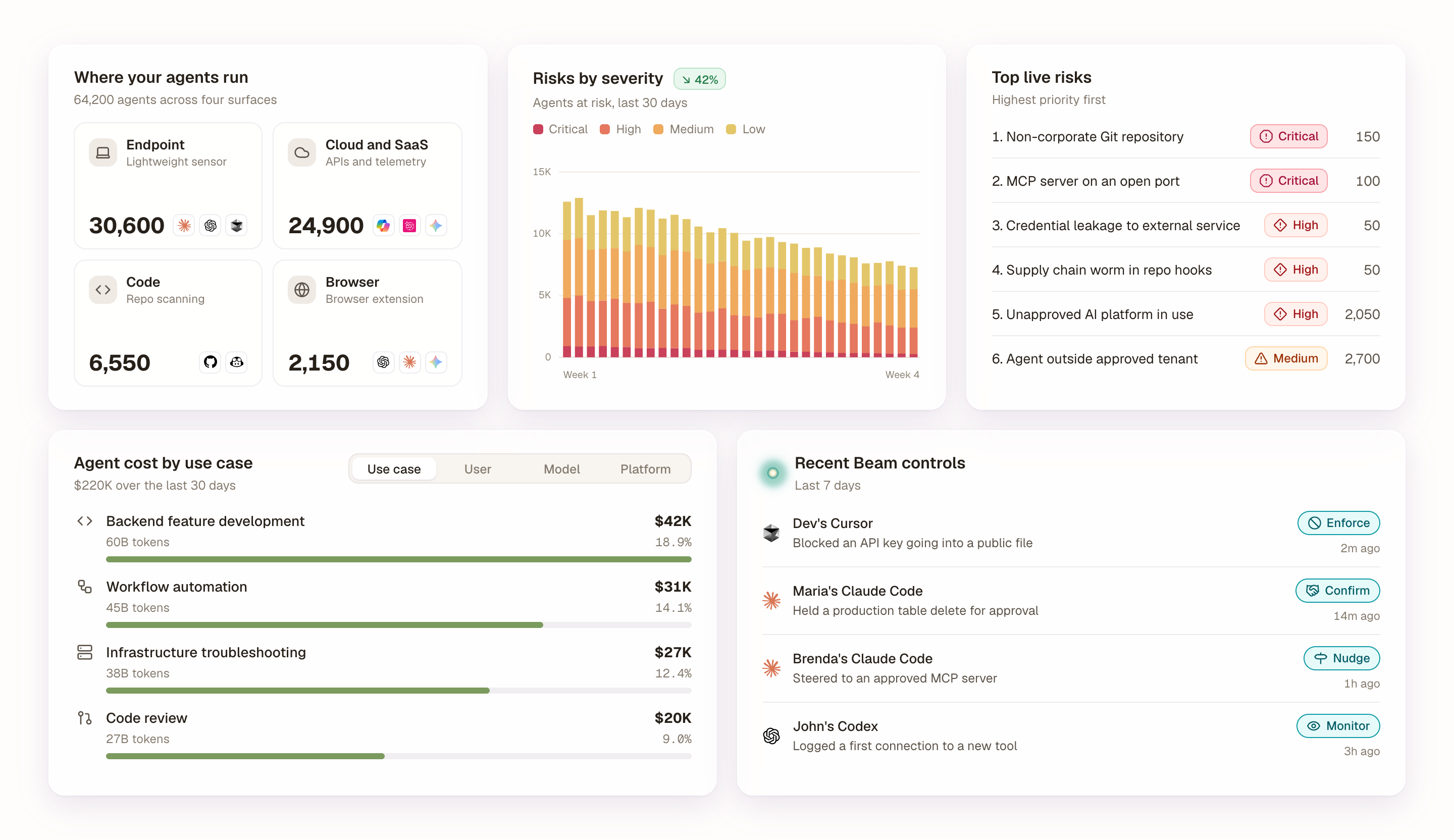1454x840 pixels.
Task: Click the Cursor icon next to Dev's Cursor
Action: (772, 533)
